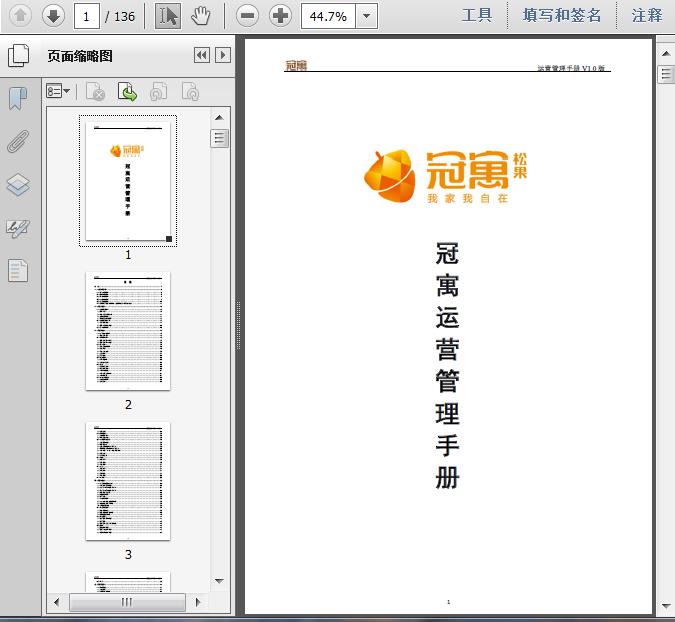Click thumbnail pane scroll up arrow
675x622 pixels.
point(219,118)
